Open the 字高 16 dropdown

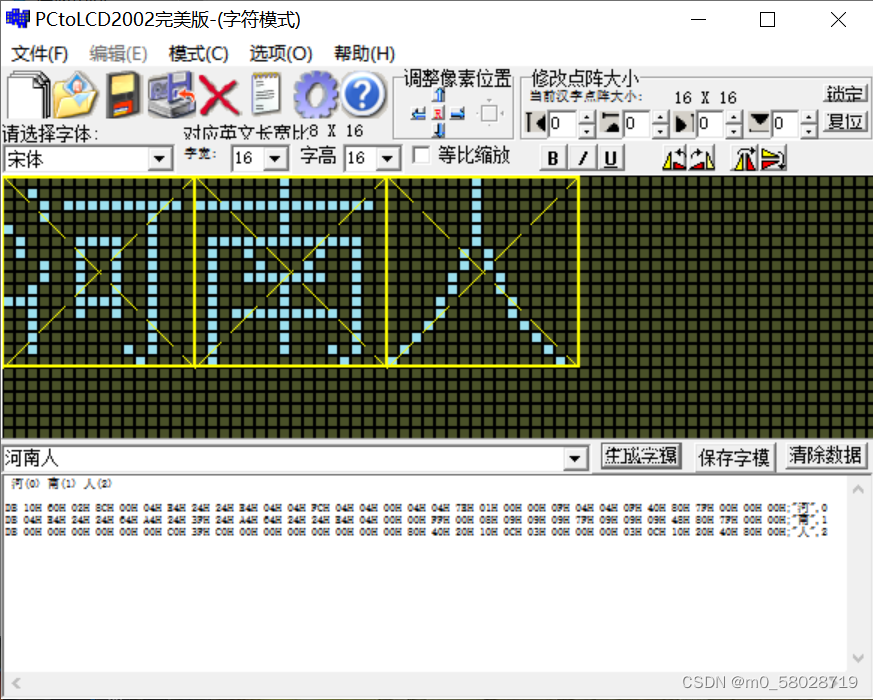click(x=385, y=160)
